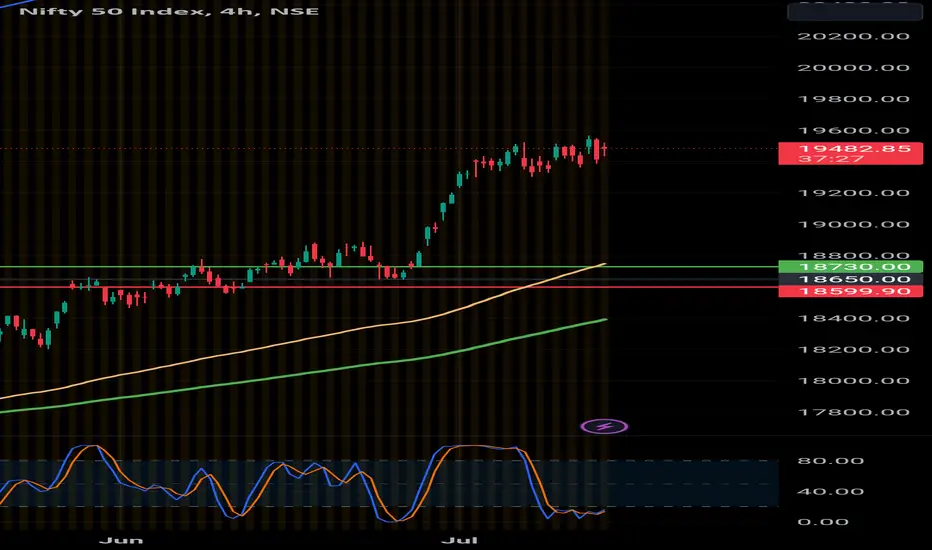Click the 37:27 candle countdown timer

(x=831, y=159)
